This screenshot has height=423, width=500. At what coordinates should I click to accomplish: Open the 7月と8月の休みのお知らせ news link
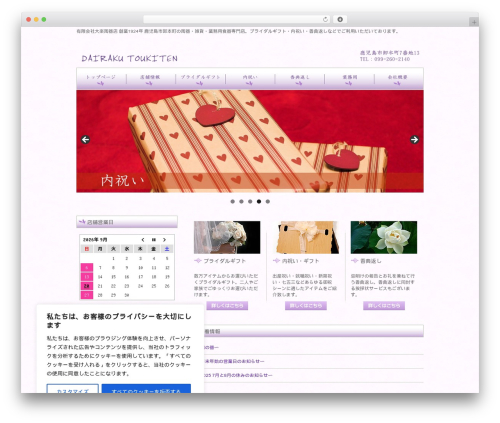[238, 375]
